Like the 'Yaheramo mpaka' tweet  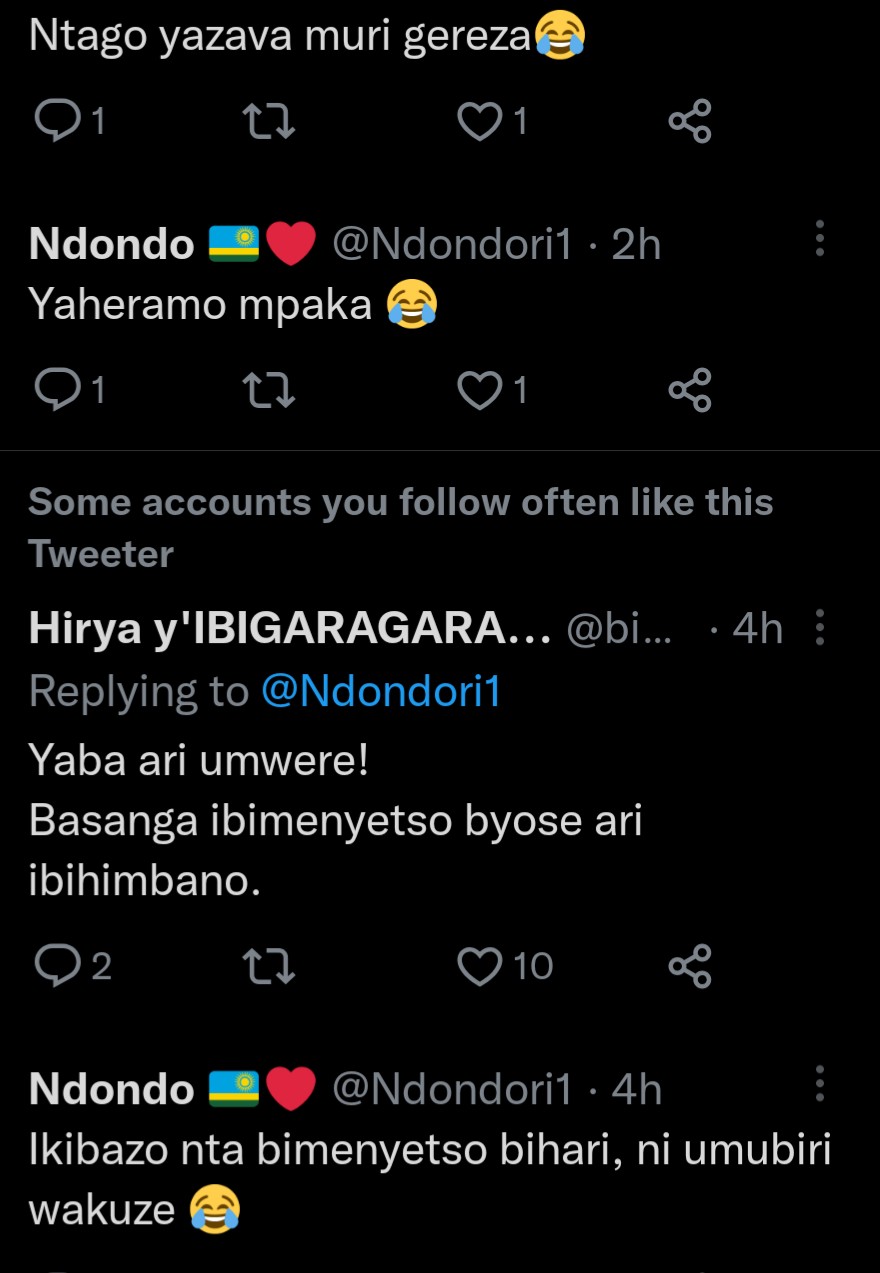pyautogui.click(x=479, y=390)
